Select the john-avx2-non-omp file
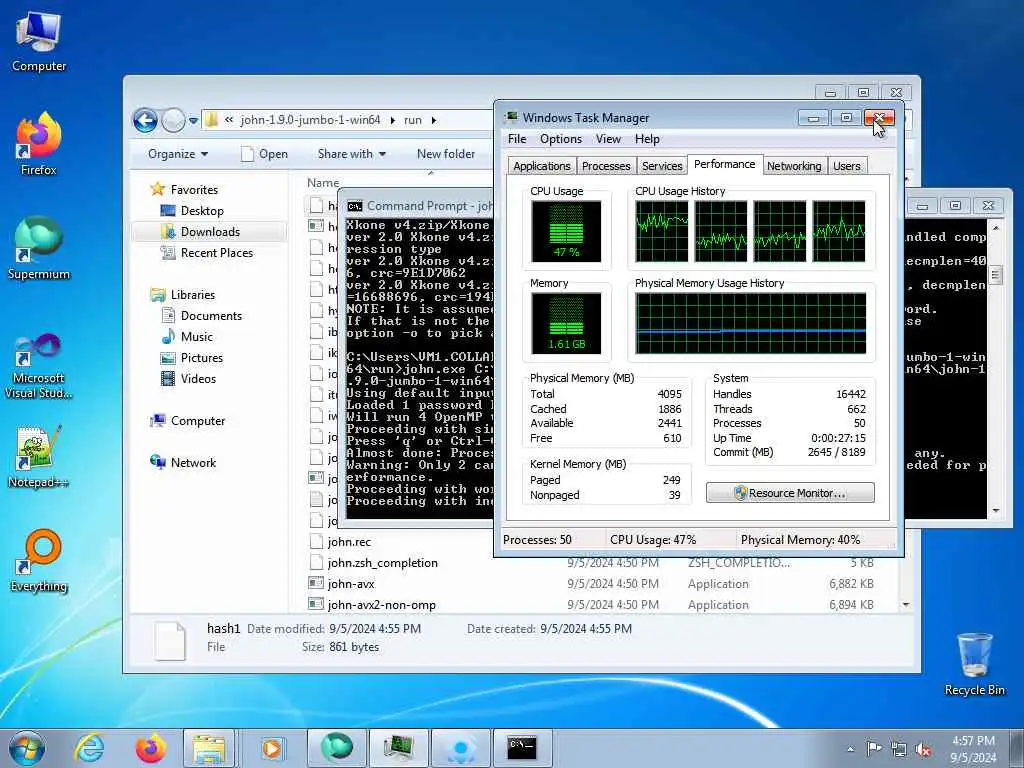 click(381, 605)
